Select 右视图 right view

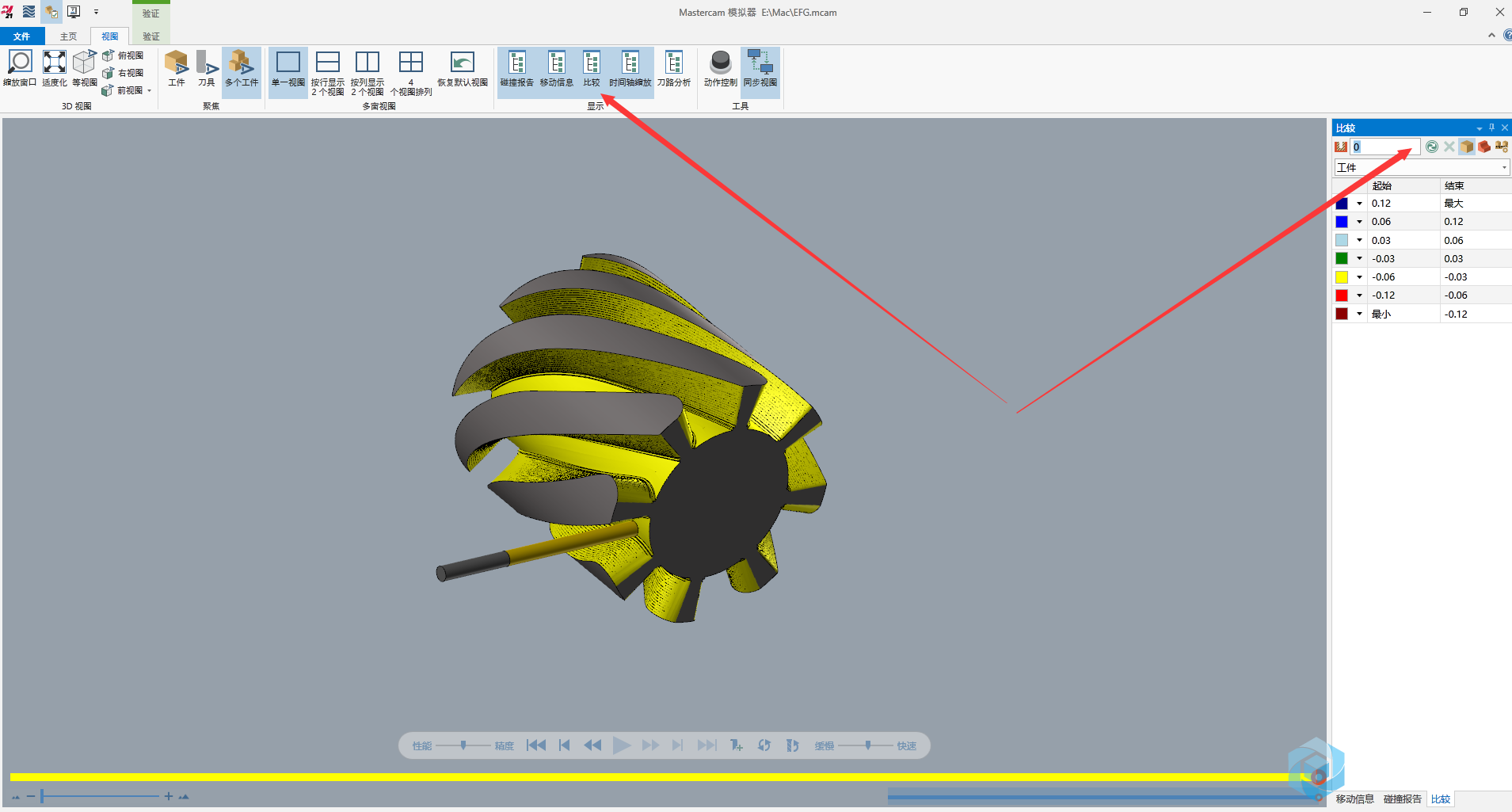123,73
